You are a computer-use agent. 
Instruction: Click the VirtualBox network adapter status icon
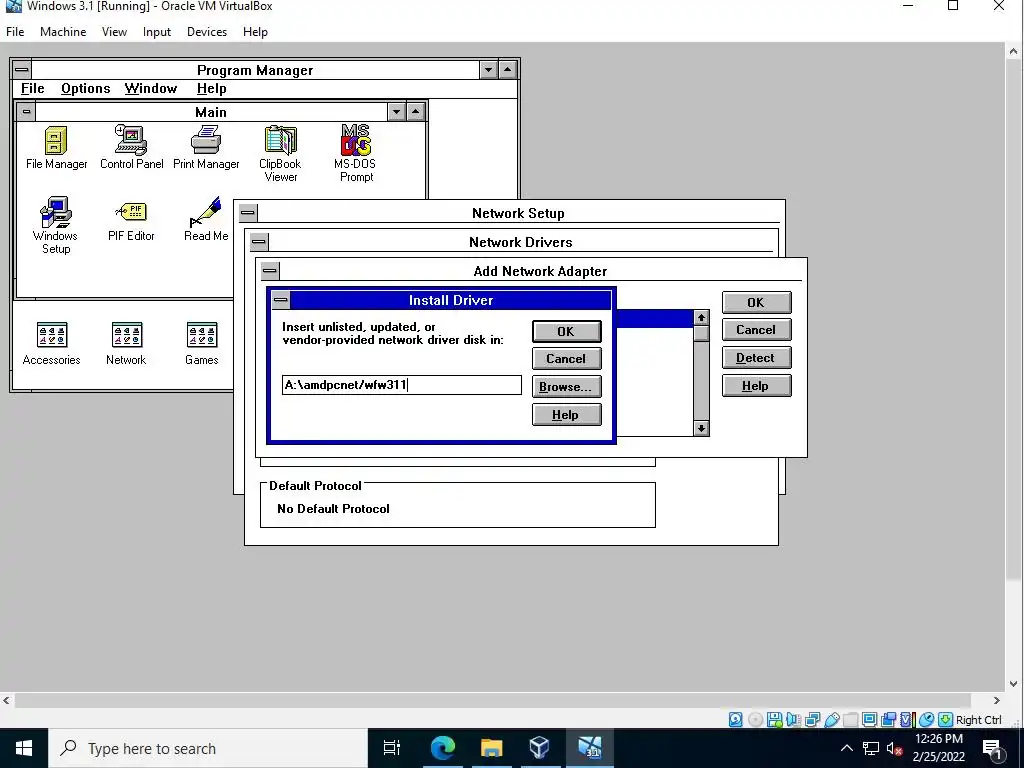tap(812, 720)
